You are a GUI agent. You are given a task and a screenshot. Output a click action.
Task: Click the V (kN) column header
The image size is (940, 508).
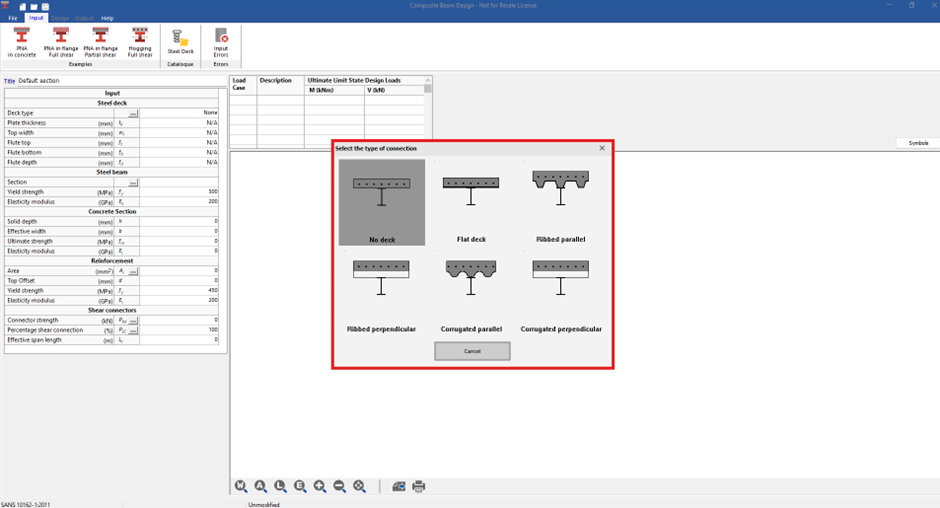tap(376, 90)
